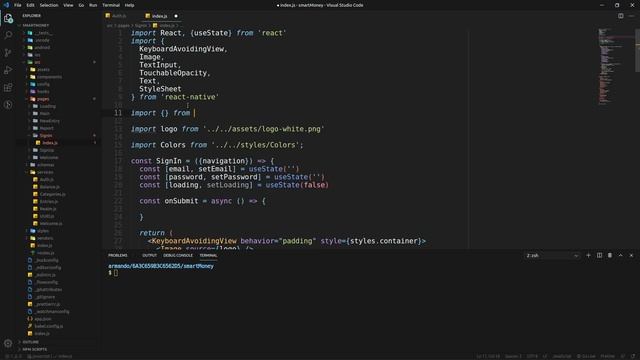Open .gitignore file
The image size is (640, 360).
pyautogui.click(x=45, y=297)
